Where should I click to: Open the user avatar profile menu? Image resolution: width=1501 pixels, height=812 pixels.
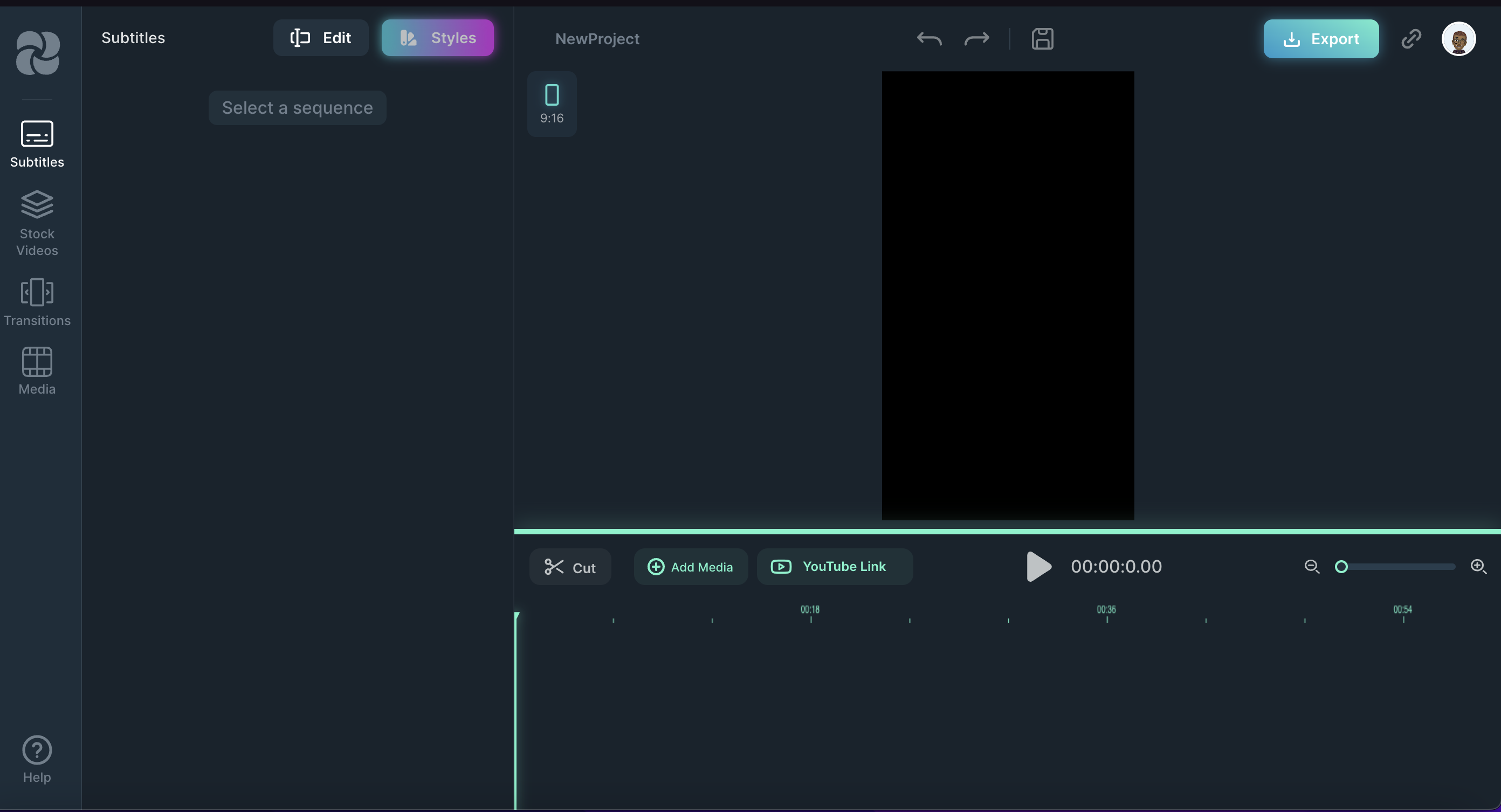tap(1458, 39)
